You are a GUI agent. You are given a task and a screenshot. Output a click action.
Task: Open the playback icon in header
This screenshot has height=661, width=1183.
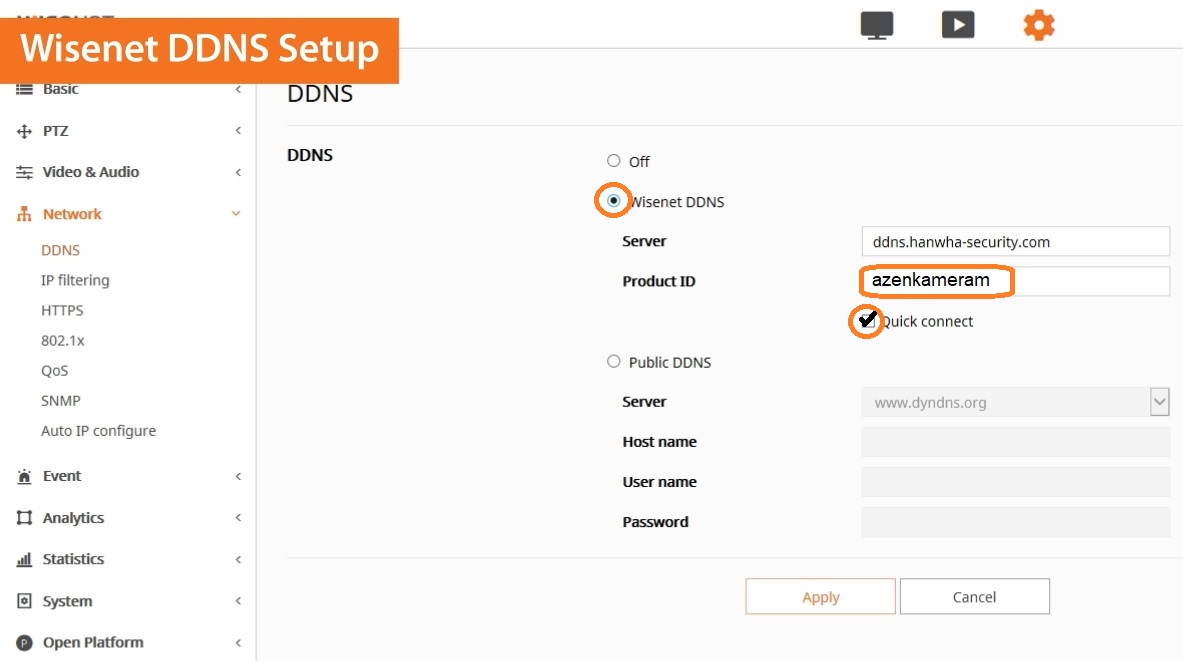tap(958, 25)
